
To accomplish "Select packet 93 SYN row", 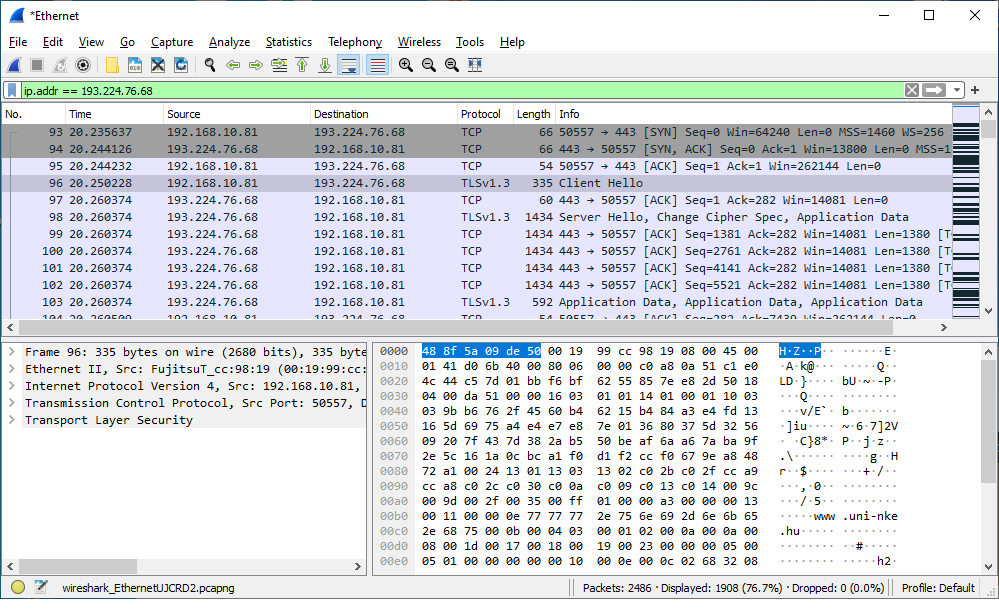I will coord(477,132).
